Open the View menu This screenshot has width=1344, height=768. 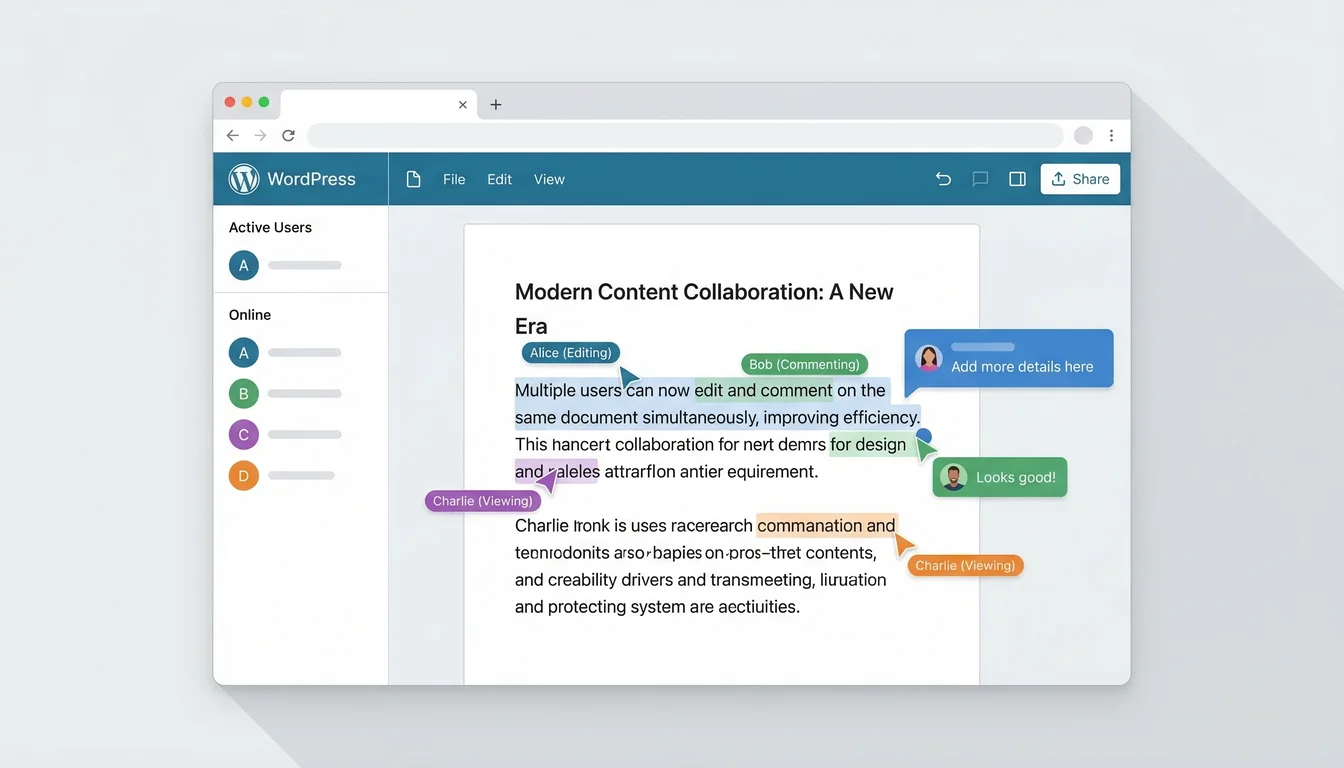[x=549, y=179]
